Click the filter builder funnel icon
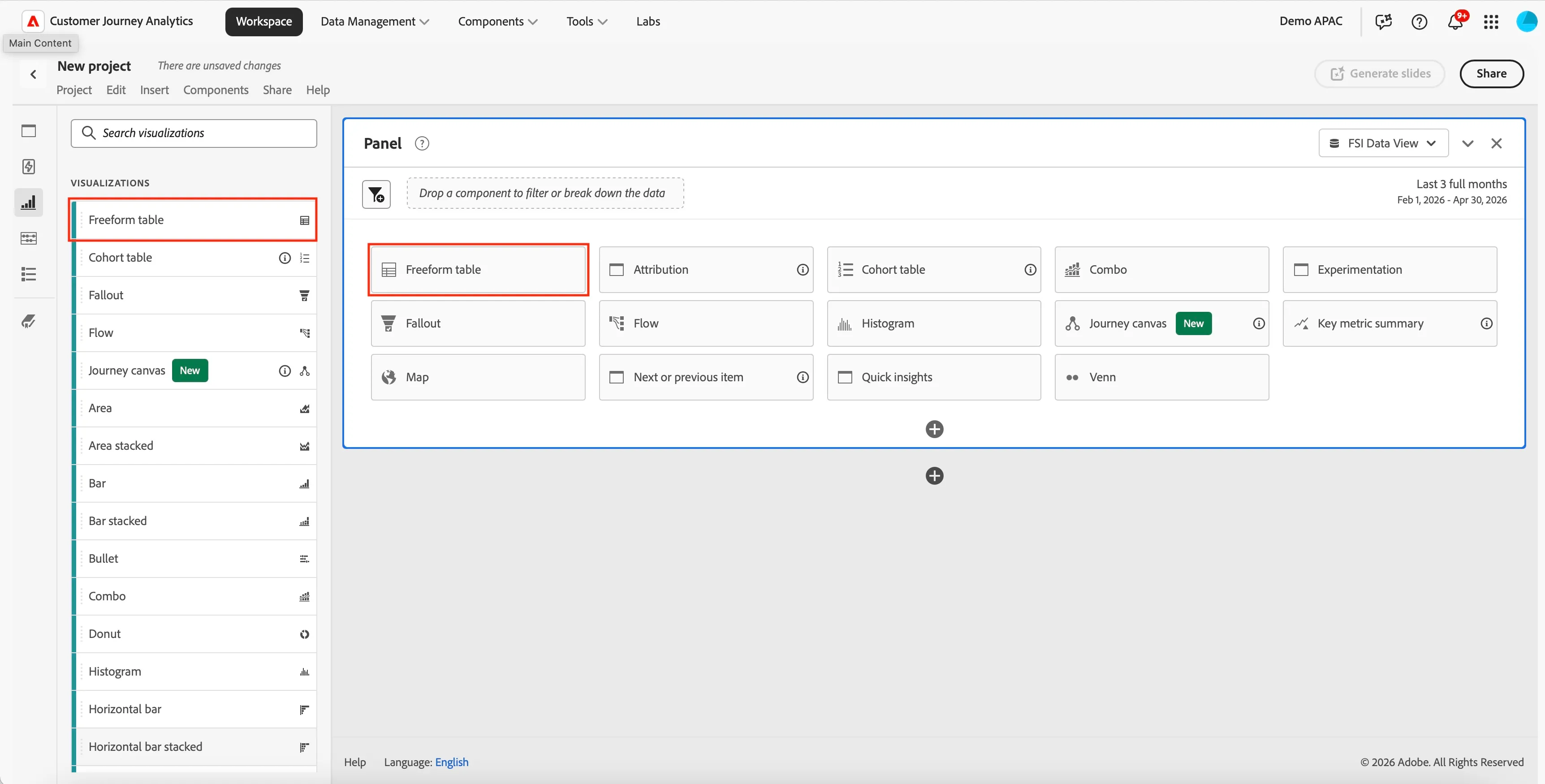This screenshot has width=1545, height=784. (376, 194)
